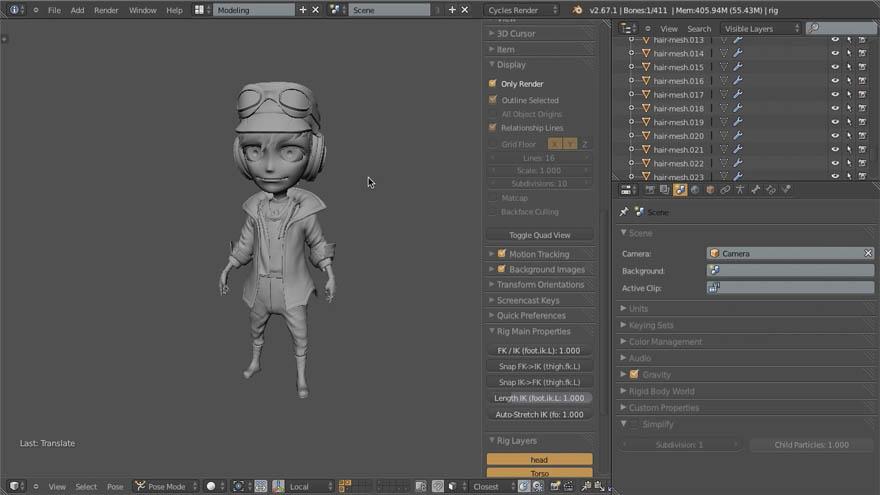The image size is (880, 495).
Task: Hide hair-mesh.014 with its eye icon
Action: click(x=835, y=53)
